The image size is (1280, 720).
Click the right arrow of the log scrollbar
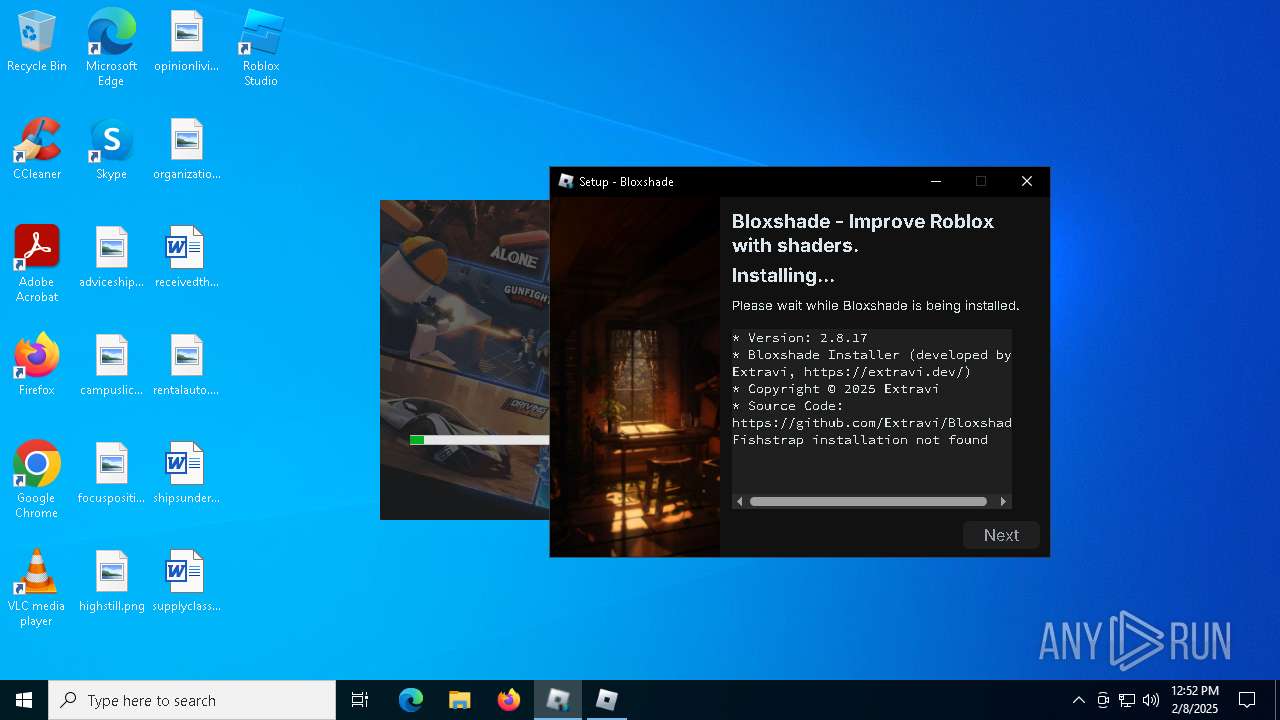click(x=1003, y=501)
